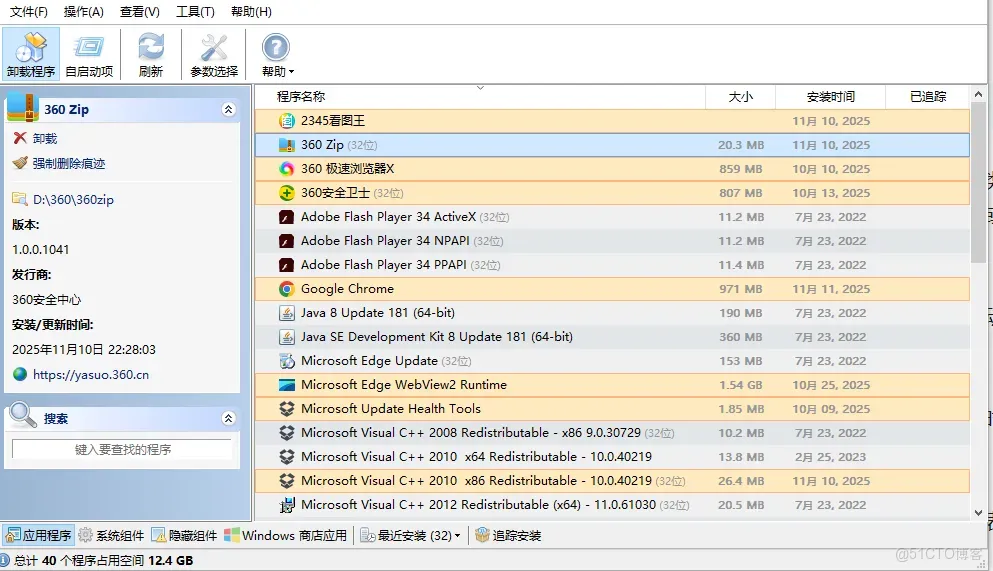This screenshot has width=993, height=571.
Task: Click the 强制删除痕迹 link
Action: [x=69, y=163]
